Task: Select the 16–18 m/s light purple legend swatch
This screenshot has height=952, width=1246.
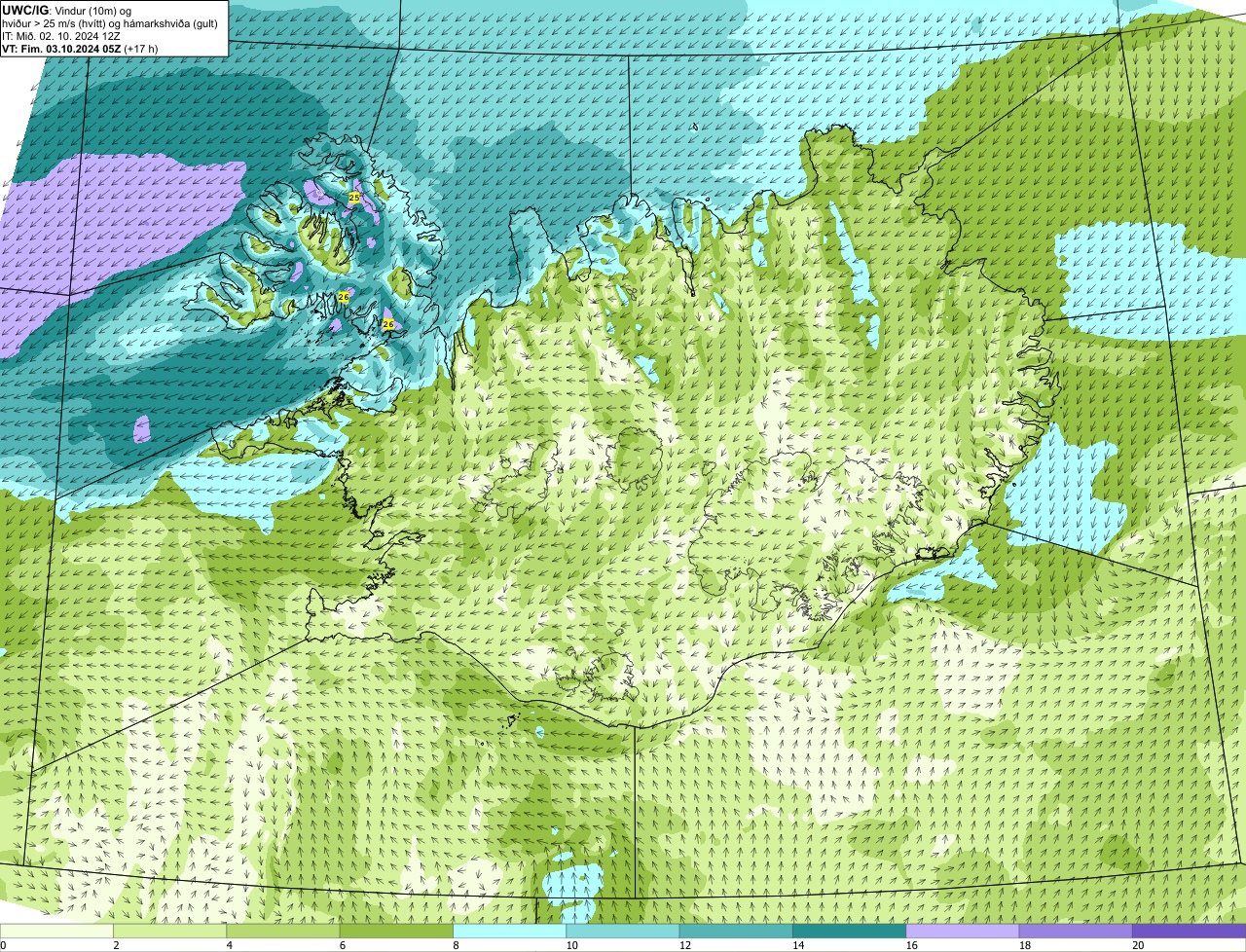Action: [963, 931]
